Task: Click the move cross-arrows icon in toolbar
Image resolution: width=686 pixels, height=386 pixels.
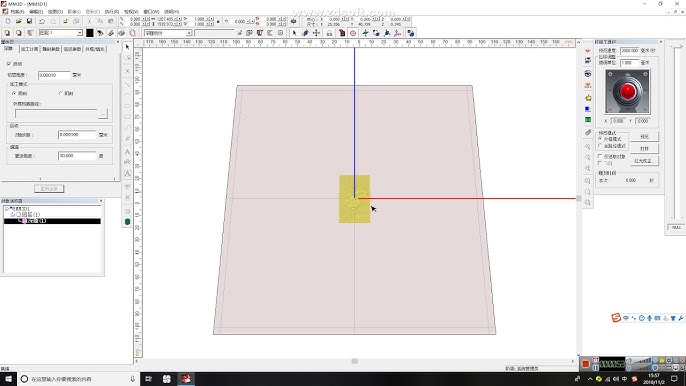Action: coord(316,33)
